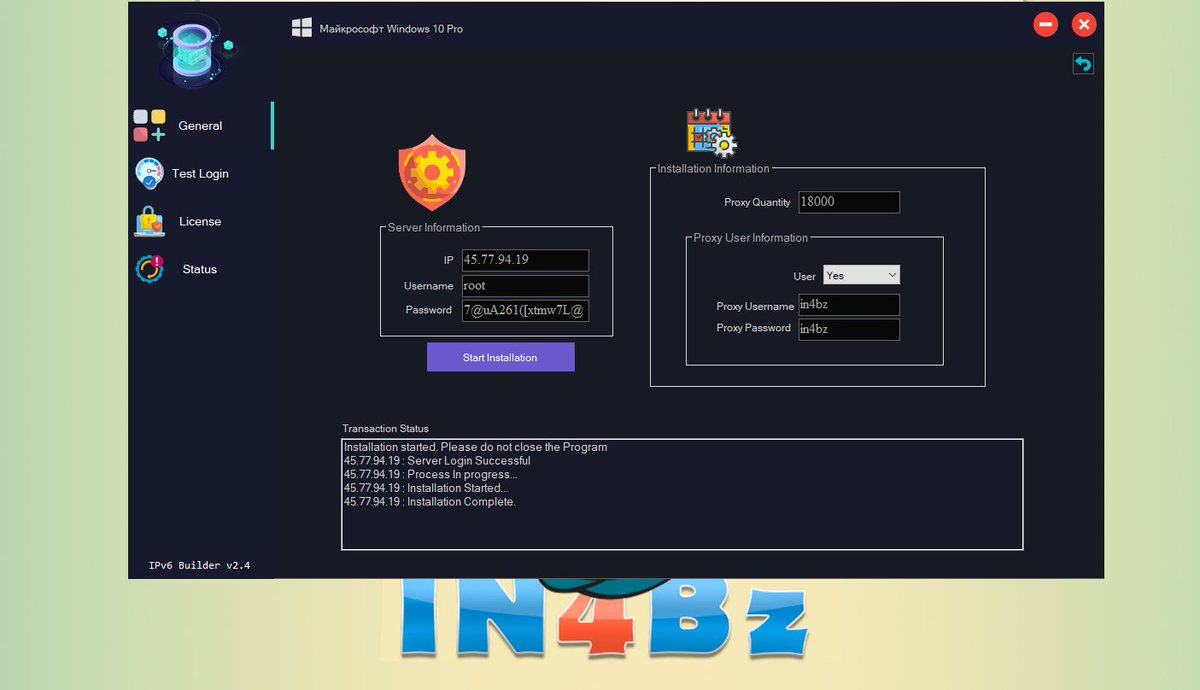
Task: Open the General section in sidebar
Action: (x=200, y=126)
